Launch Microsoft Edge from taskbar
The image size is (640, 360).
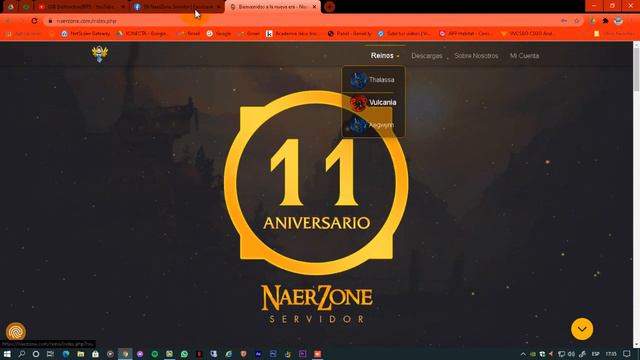(66, 354)
